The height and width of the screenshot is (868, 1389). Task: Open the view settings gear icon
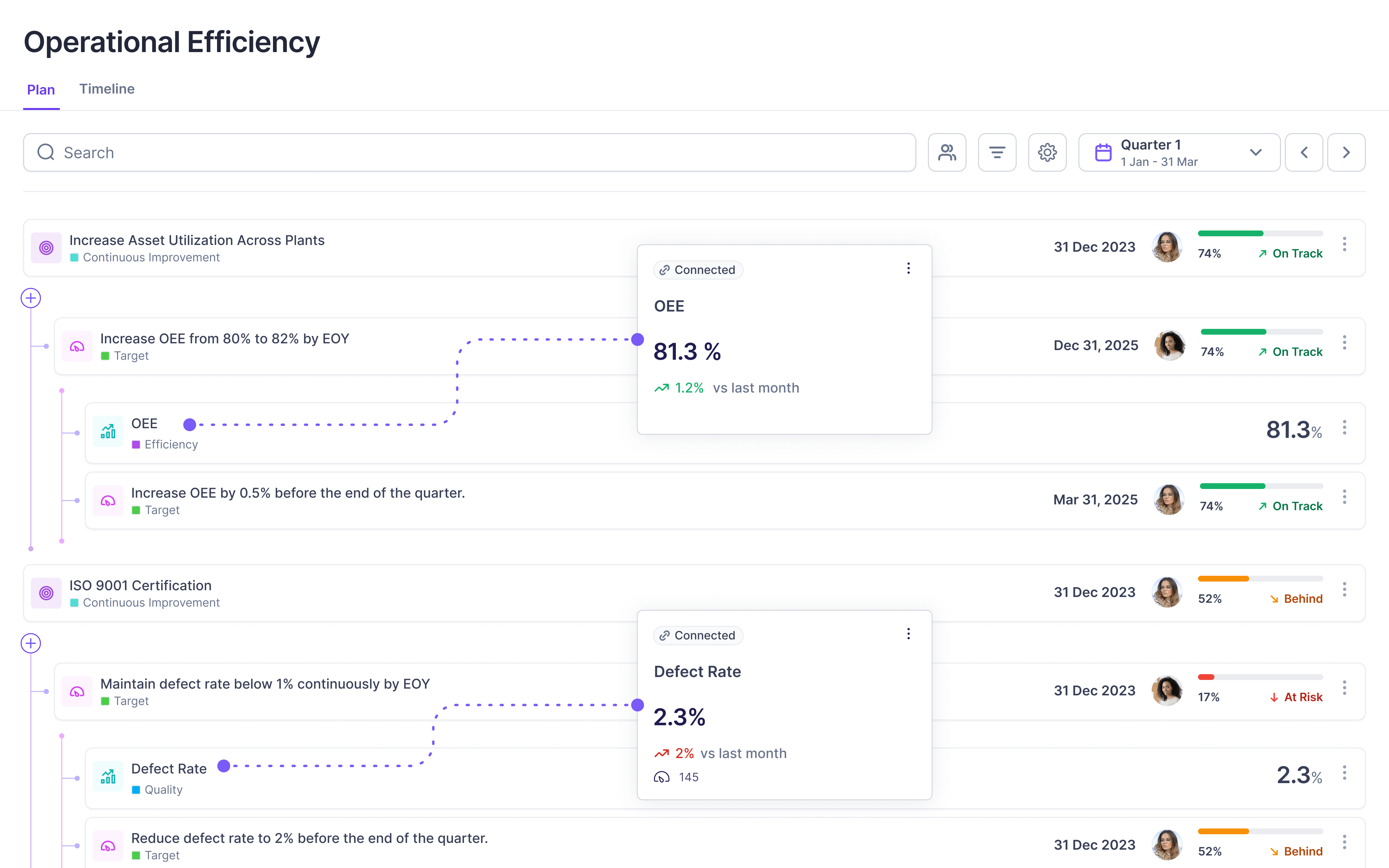click(x=1047, y=152)
